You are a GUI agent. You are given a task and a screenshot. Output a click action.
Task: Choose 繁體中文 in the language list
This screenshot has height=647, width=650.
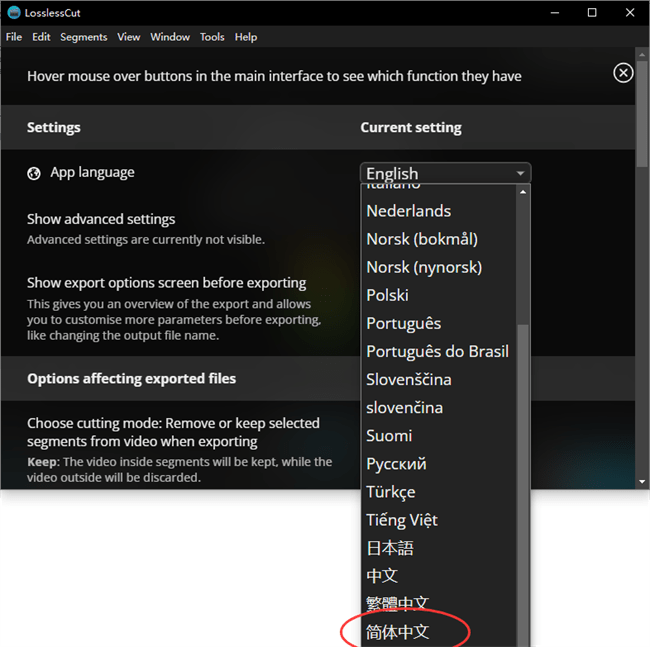(397, 604)
